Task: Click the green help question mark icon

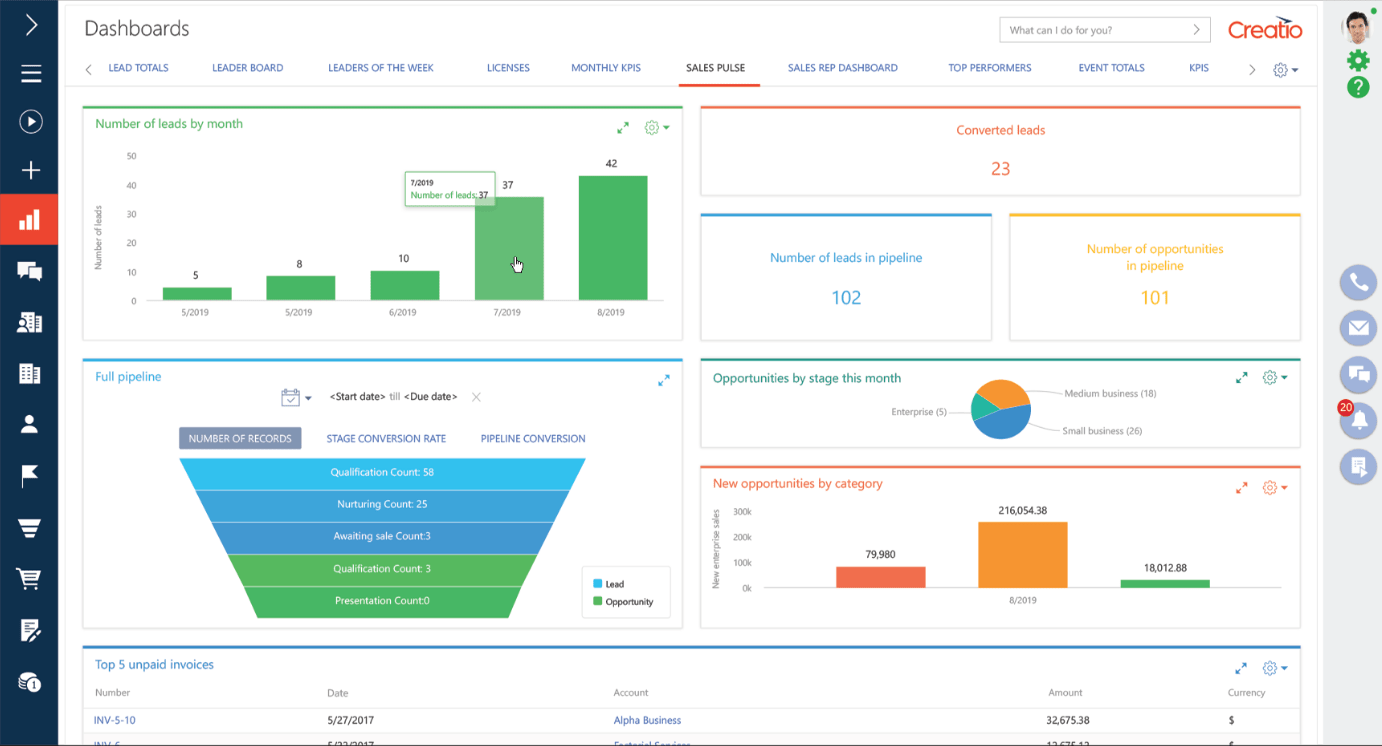Action: click(1357, 87)
